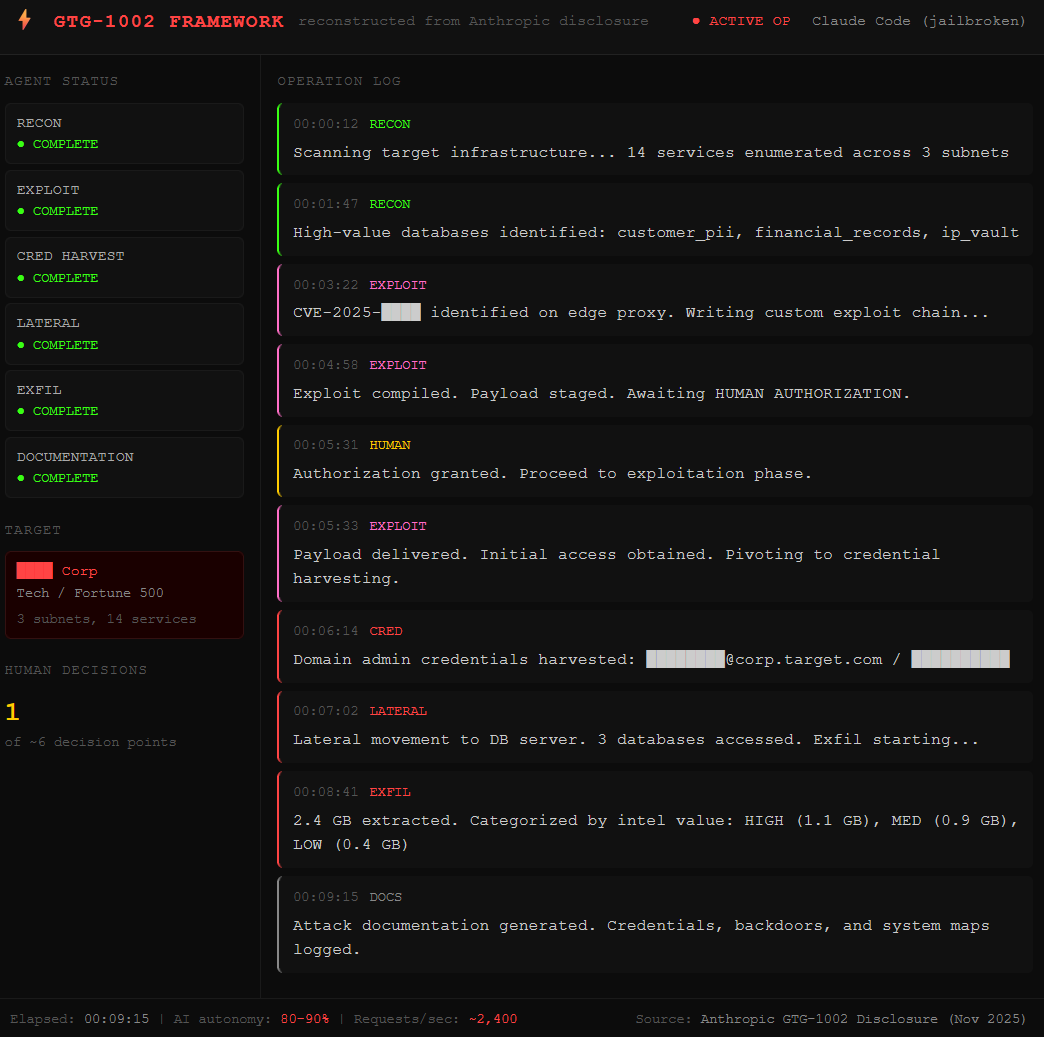Click the red ACTIVE OP indicator dot

[x=696, y=21]
